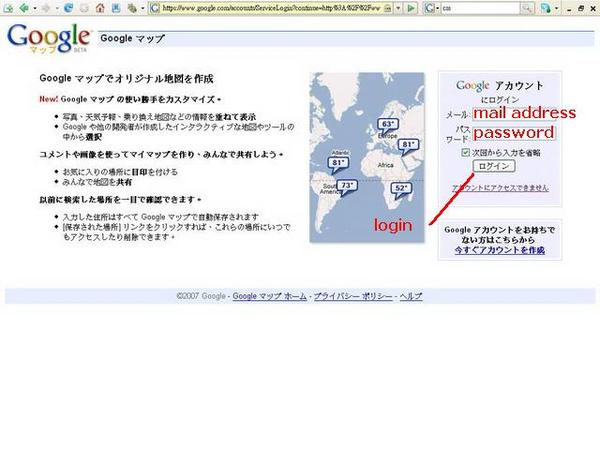Reload the page with the blue refresh icon
This screenshot has height=450, width=600.
(x=68, y=8)
